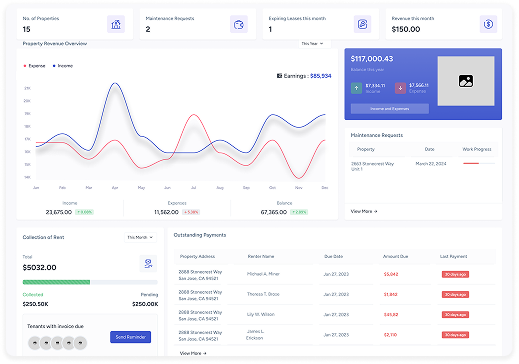This screenshot has width=519, height=364.
Task: Click the Collection of Rent total icon
Action: (148, 264)
